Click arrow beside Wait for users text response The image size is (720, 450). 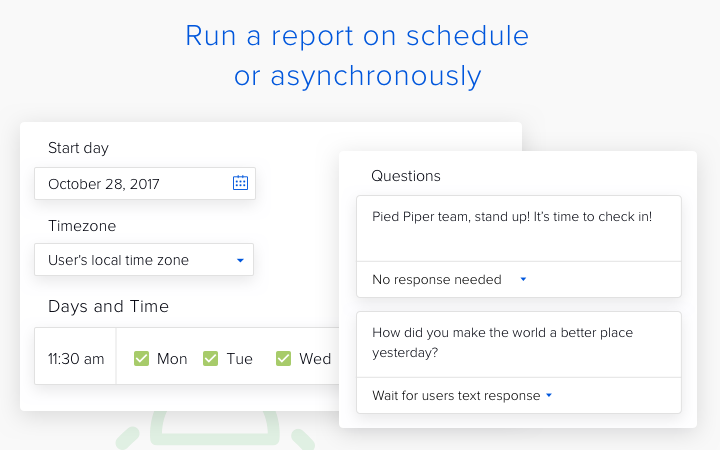pyautogui.click(x=549, y=395)
